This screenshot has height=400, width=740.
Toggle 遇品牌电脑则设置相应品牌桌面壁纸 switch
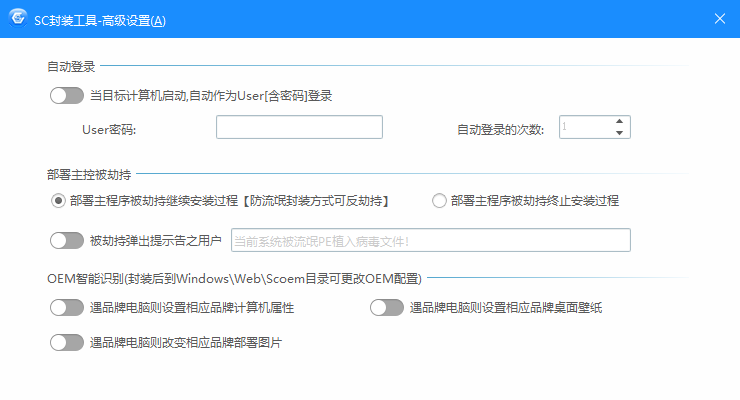pyautogui.click(x=386, y=308)
